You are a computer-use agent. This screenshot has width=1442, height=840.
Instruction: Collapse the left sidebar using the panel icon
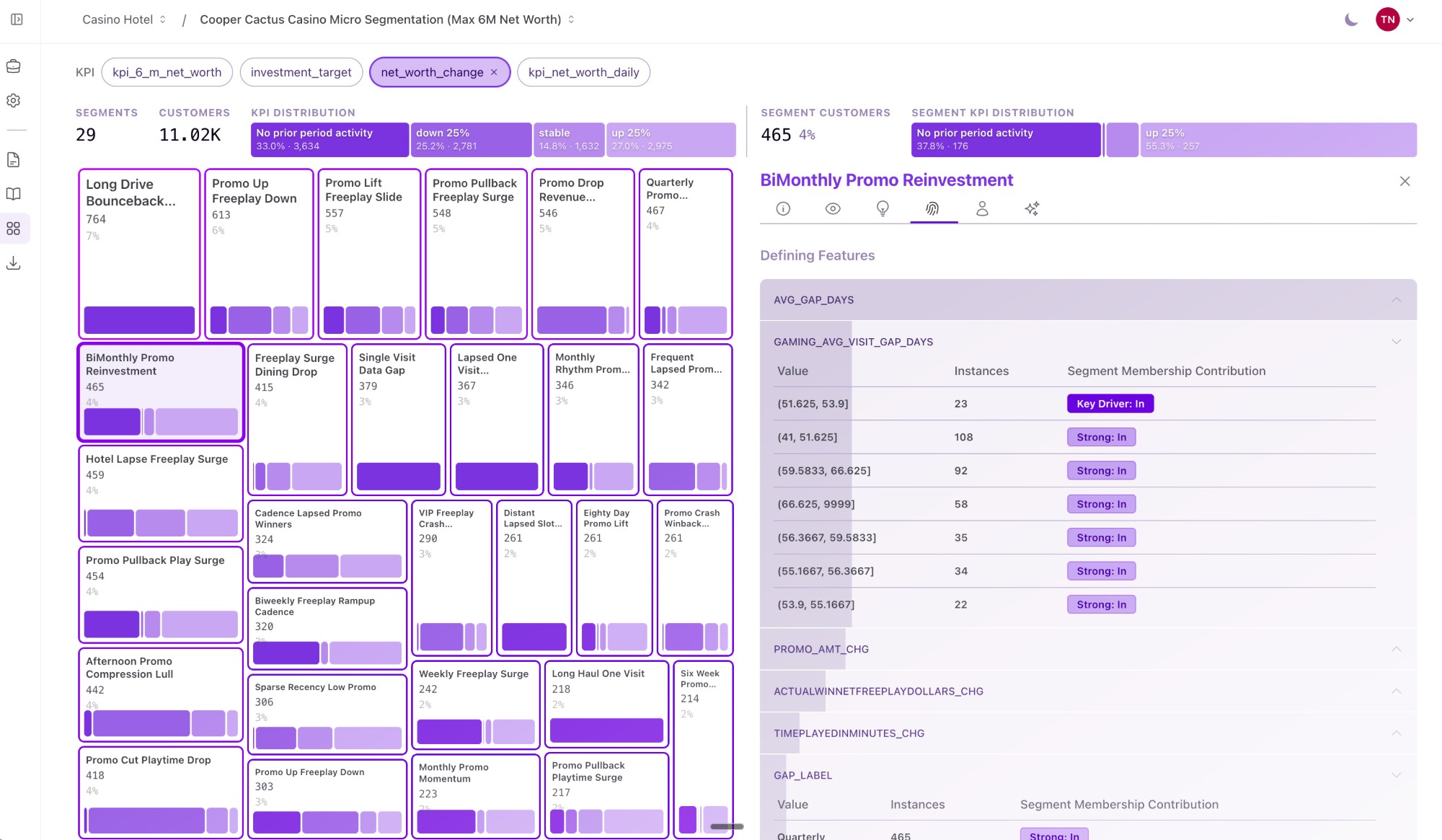click(18, 19)
